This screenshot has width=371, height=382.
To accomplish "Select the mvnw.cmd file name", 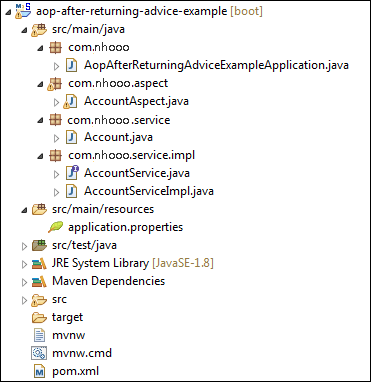I will coord(82,353).
